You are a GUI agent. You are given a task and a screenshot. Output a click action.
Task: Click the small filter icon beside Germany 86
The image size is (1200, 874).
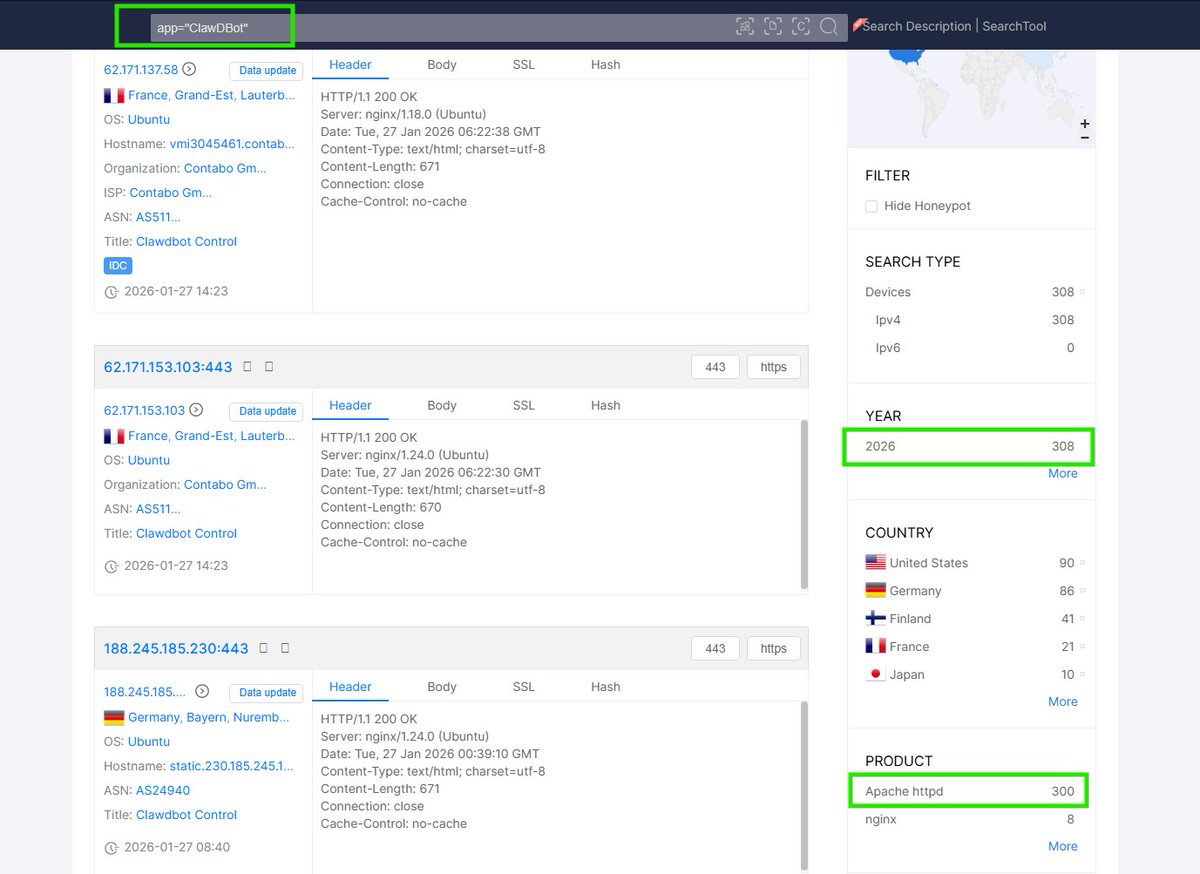pyautogui.click(x=1082, y=591)
